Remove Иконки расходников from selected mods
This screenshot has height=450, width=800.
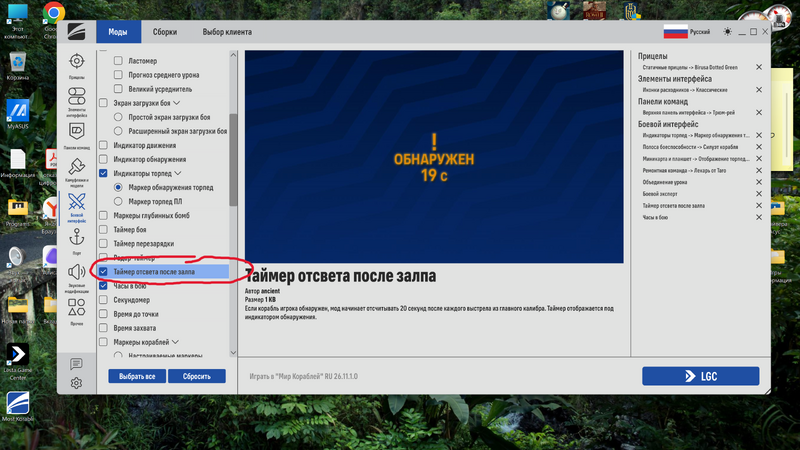pos(759,90)
